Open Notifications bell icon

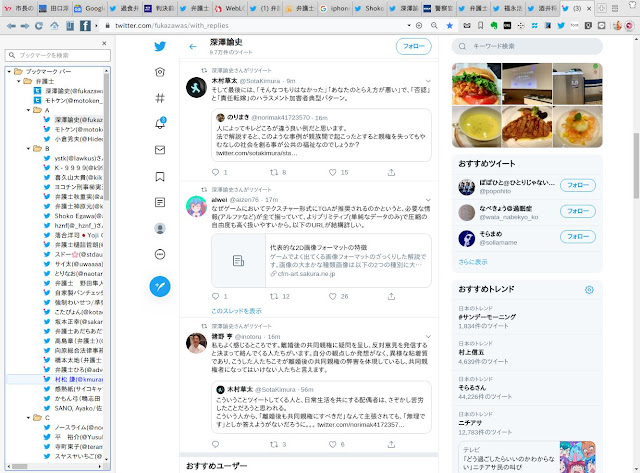pyautogui.click(x=160, y=123)
